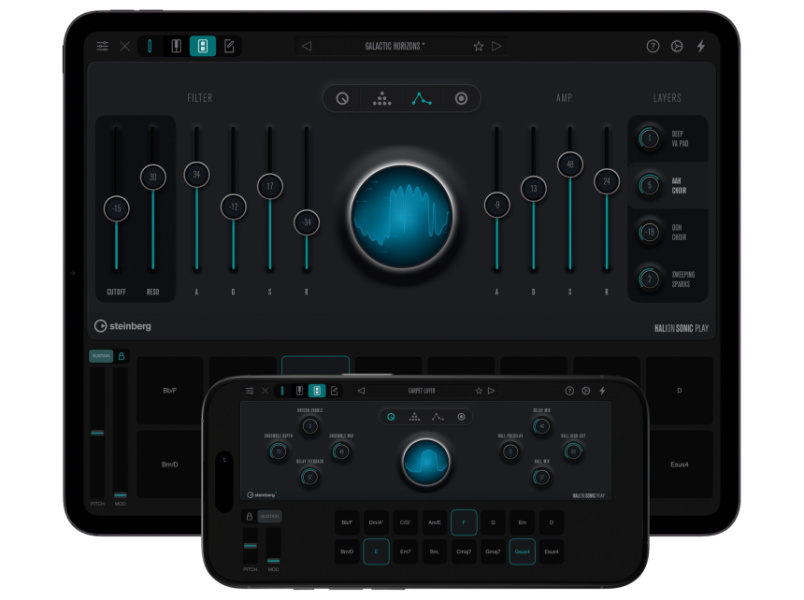Screen dimensions: 804x600
Task: Open help question mark on the phone
Action: click(x=569, y=391)
